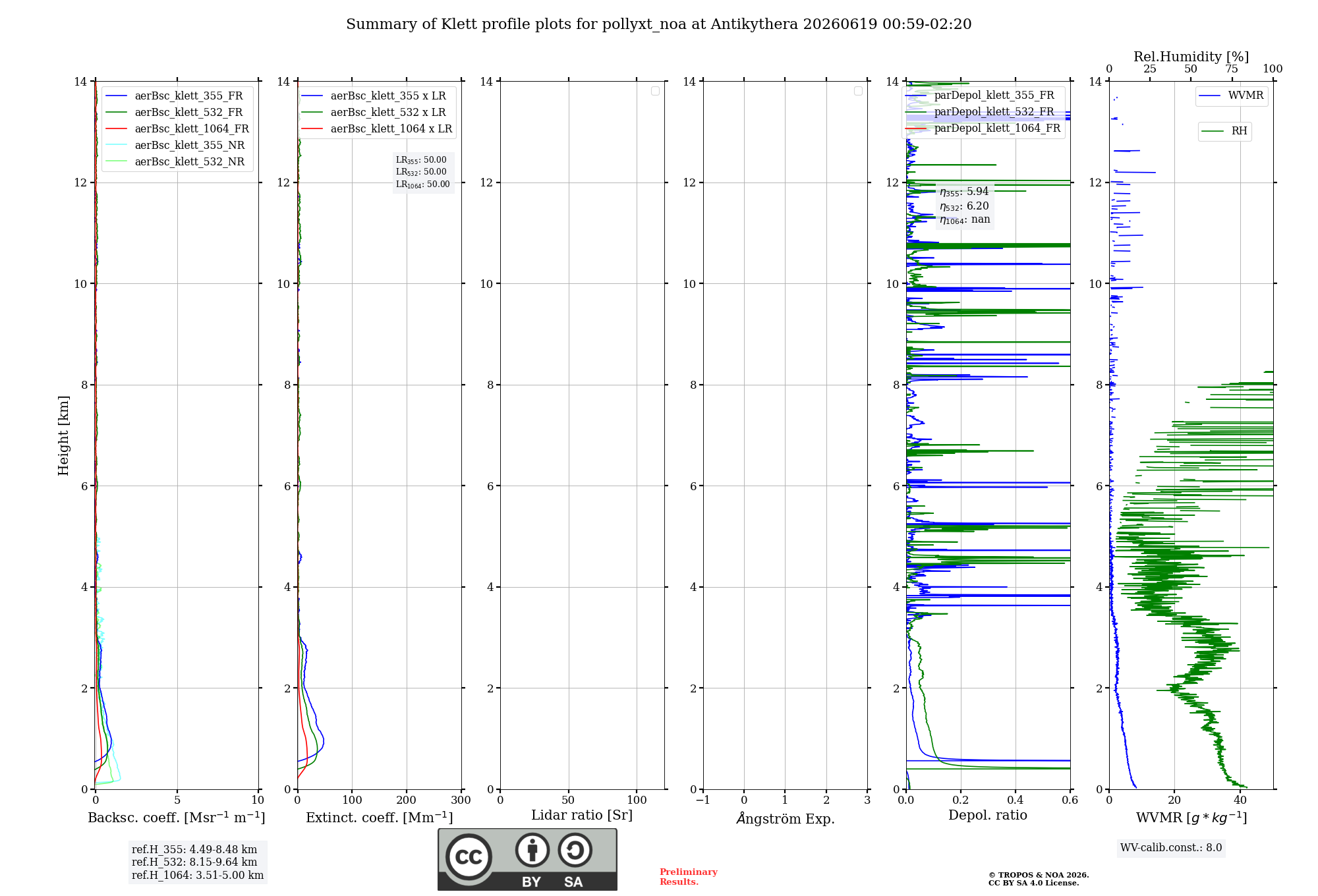Screen dimensions: 1318x896
Task: Click the Creative Commons CC icon
Action: (x=469, y=857)
